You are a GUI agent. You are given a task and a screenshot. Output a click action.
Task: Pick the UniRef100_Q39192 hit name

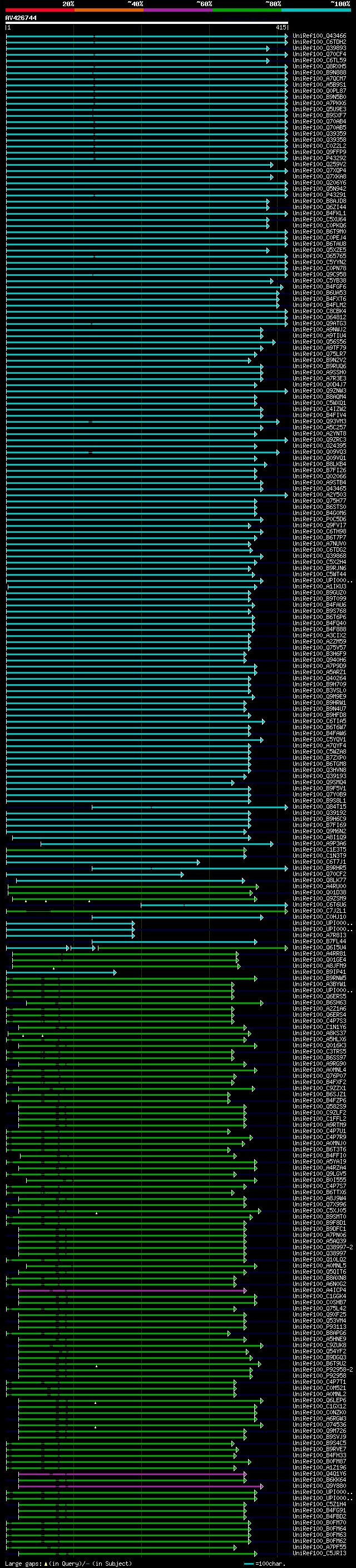[319, 813]
